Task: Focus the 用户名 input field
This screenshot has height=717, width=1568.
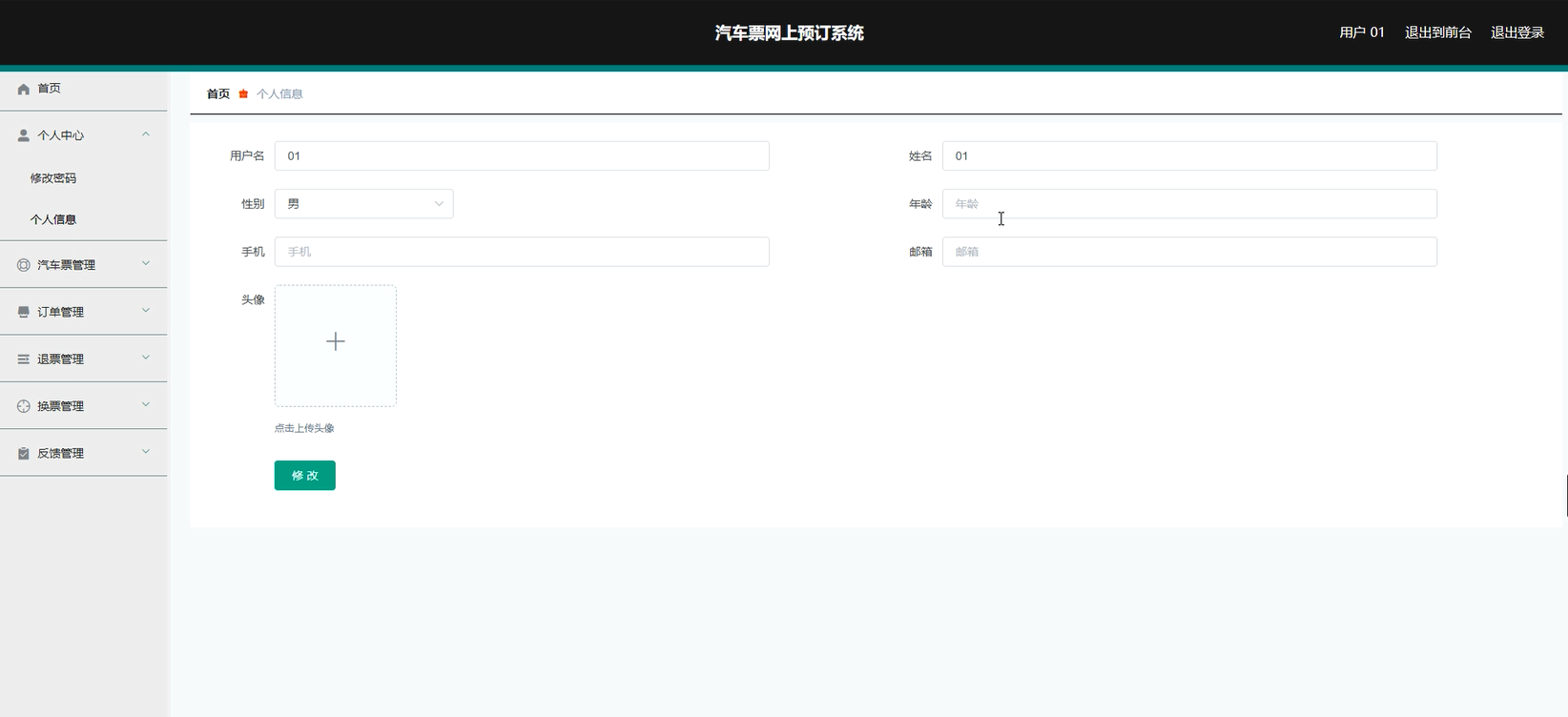Action: click(x=522, y=156)
